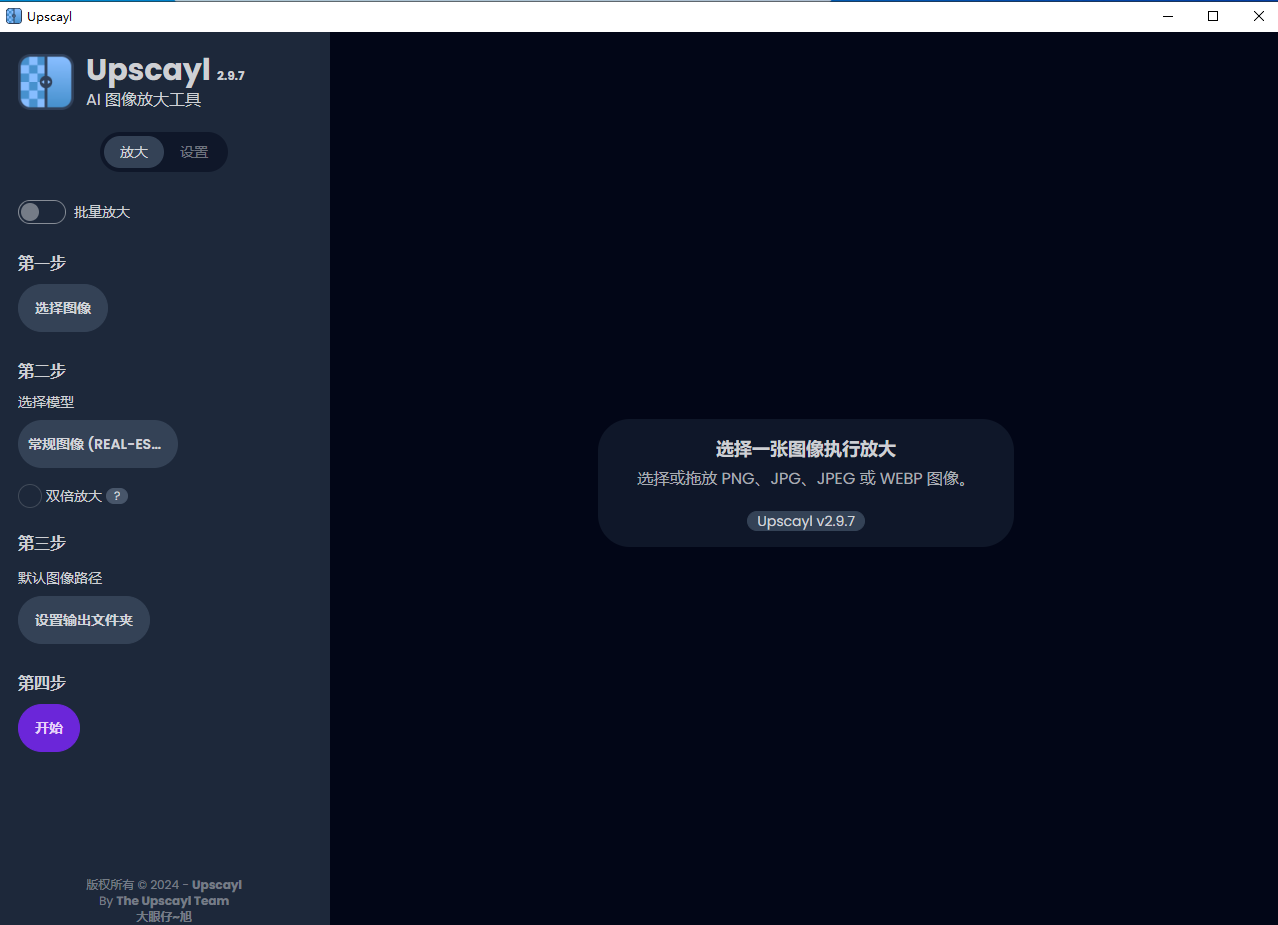The height and width of the screenshot is (925, 1278).
Task: Select the 放大 upscale tab
Action: click(x=134, y=151)
